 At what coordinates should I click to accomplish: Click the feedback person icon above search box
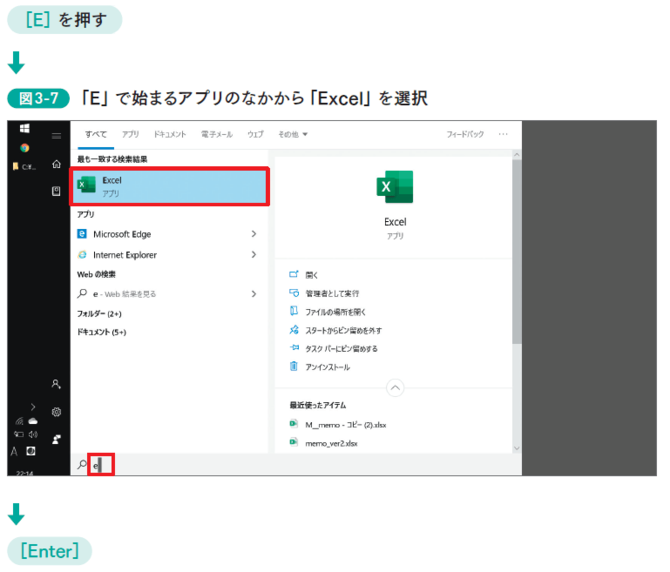click(56, 439)
